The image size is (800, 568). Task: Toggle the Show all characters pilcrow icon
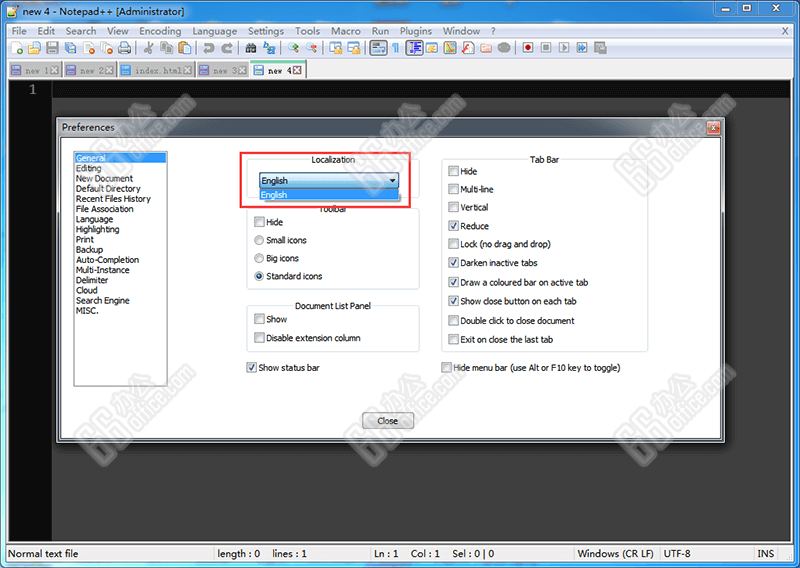point(395,48)
